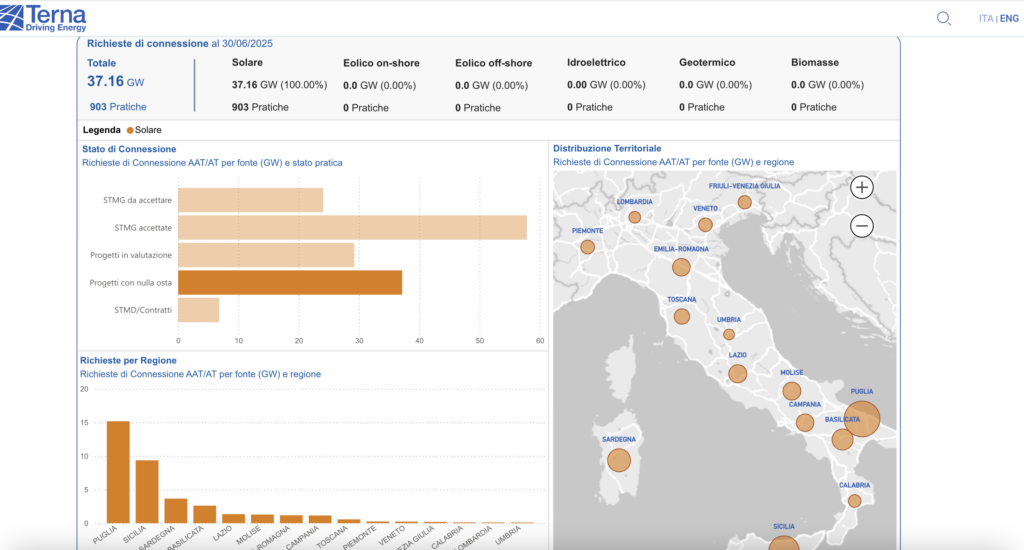Select the Sicilia bubble at map bottom
This screenshot has height=550, width=1024.
pos(783,543)
